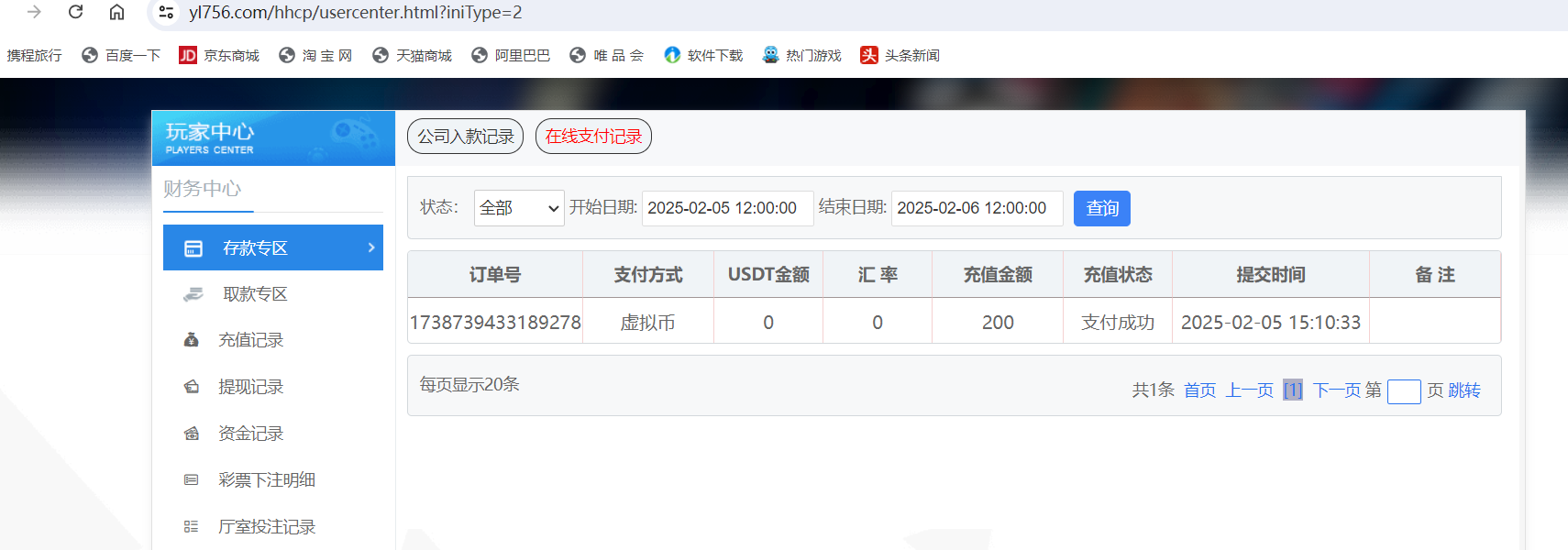Click the address bar URL

[x=355, y=12]
